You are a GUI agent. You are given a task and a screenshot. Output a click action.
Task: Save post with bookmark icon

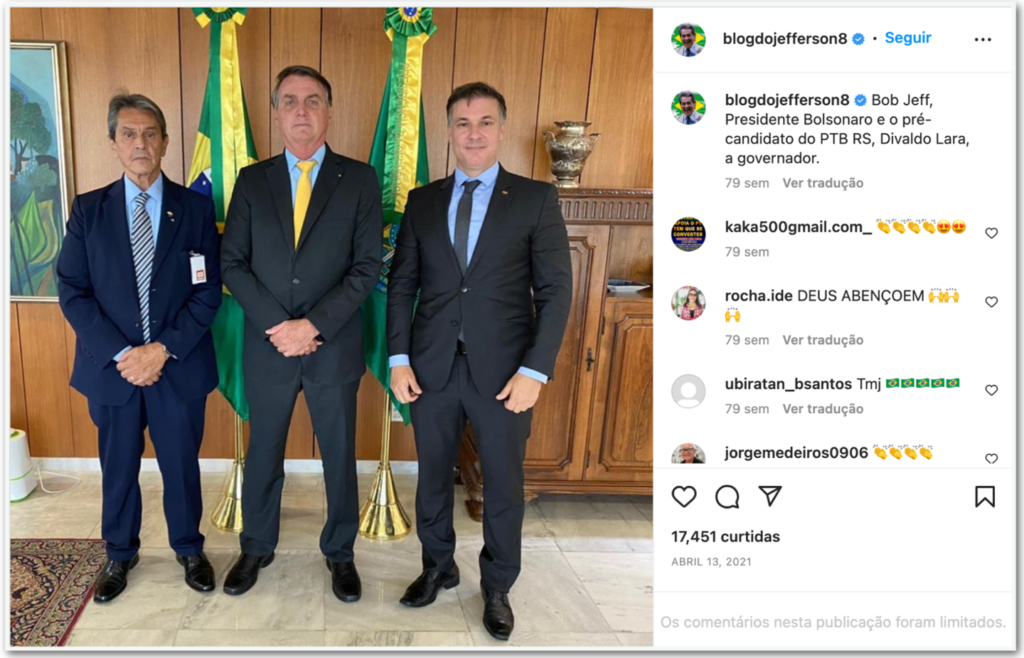point(985,497)
